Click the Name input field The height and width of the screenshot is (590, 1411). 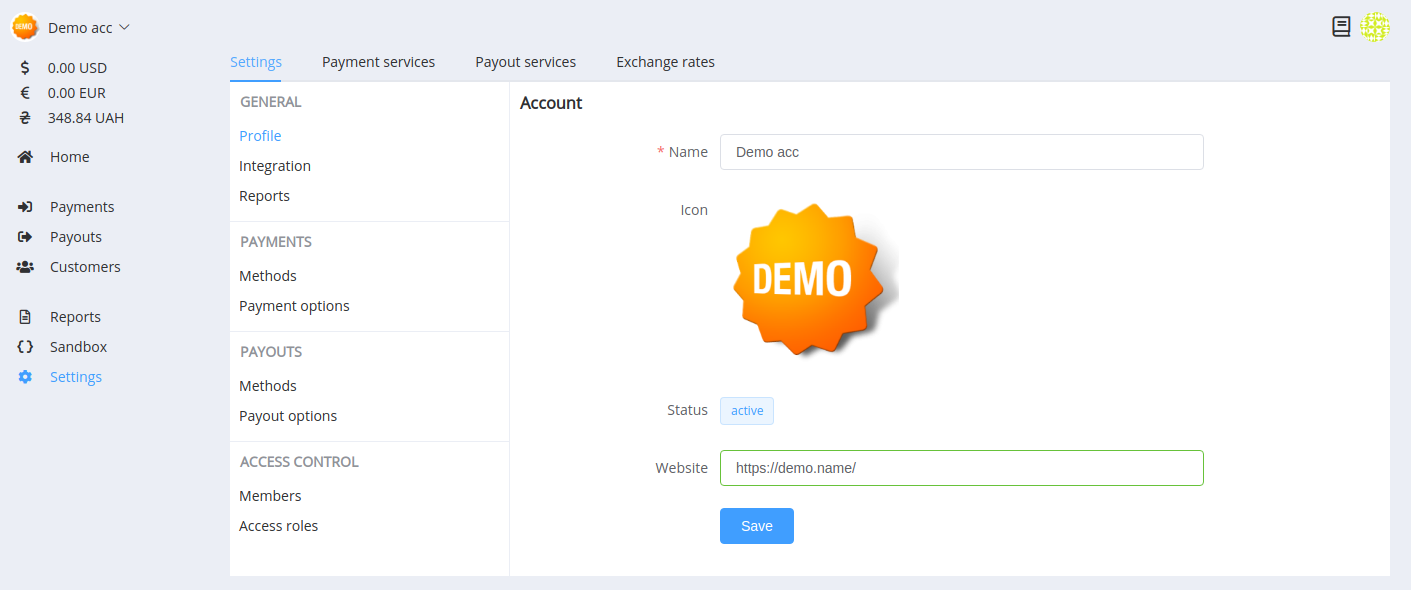[x=962, y=152]
